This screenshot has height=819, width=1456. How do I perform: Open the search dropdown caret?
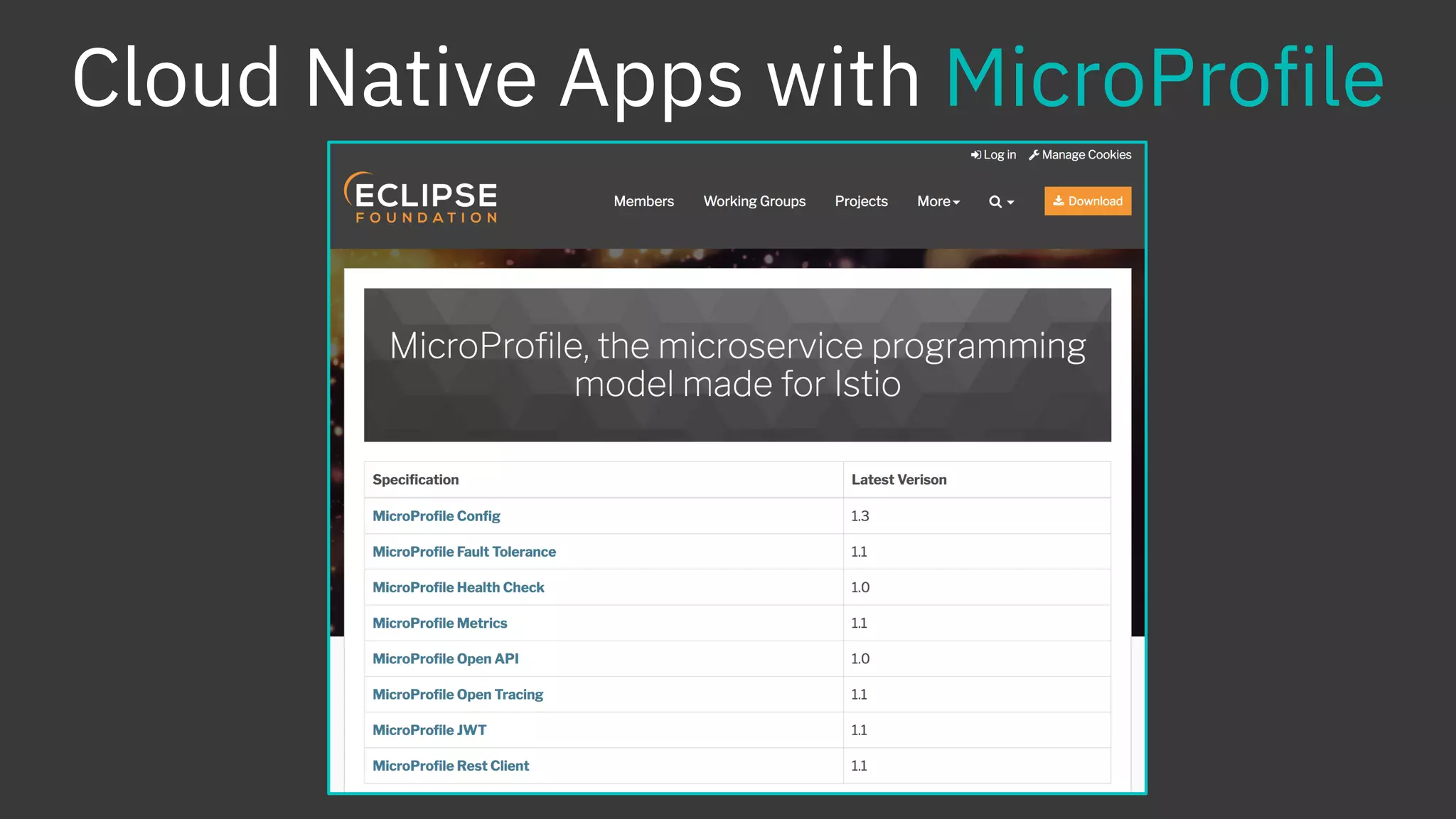click(1010, 203)
